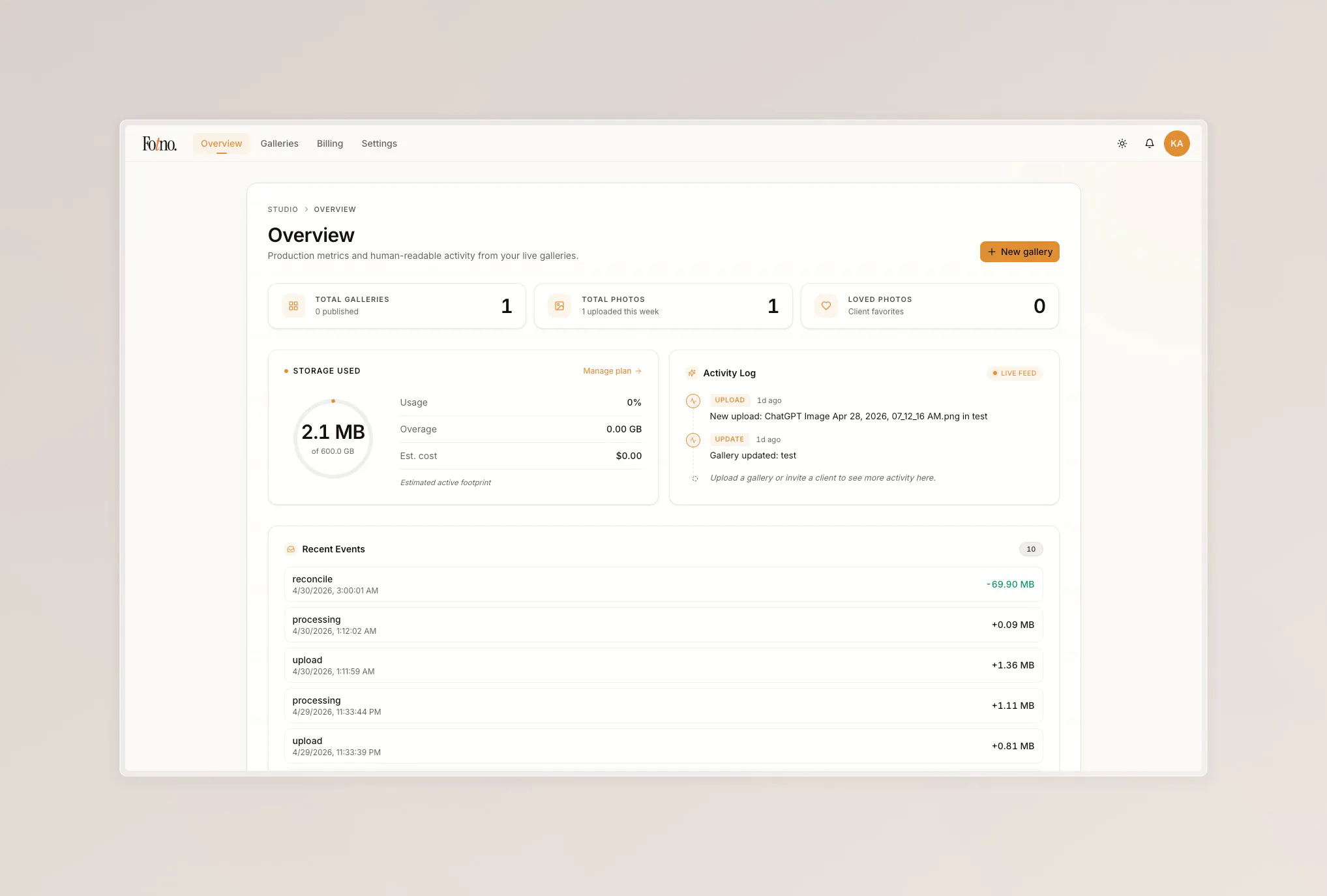Click the +1.11 MB value

1013,706
